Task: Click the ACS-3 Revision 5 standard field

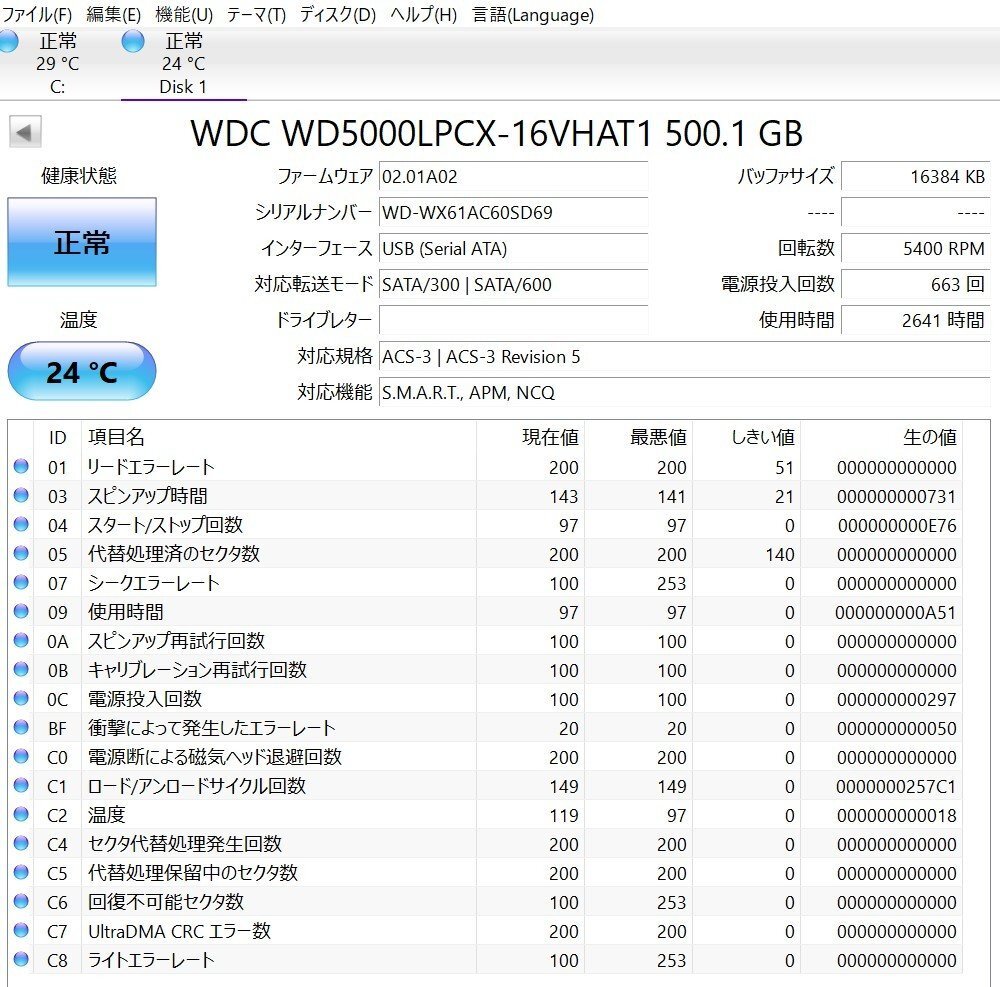Action: tap(684, 356)
